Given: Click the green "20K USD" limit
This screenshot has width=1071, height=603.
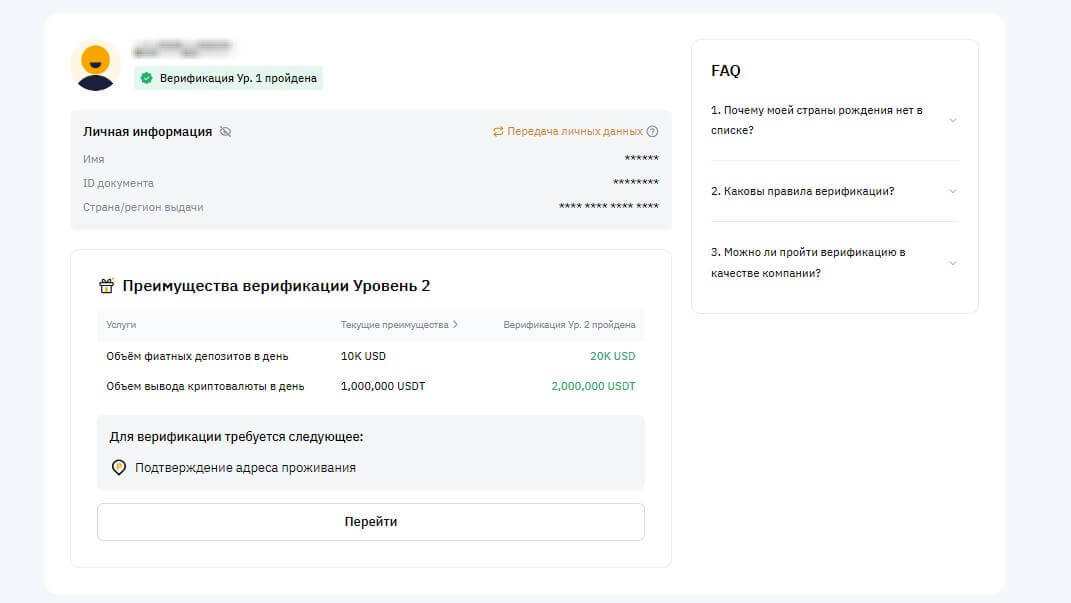Looking at the screenshot, I should coord(612,356).
